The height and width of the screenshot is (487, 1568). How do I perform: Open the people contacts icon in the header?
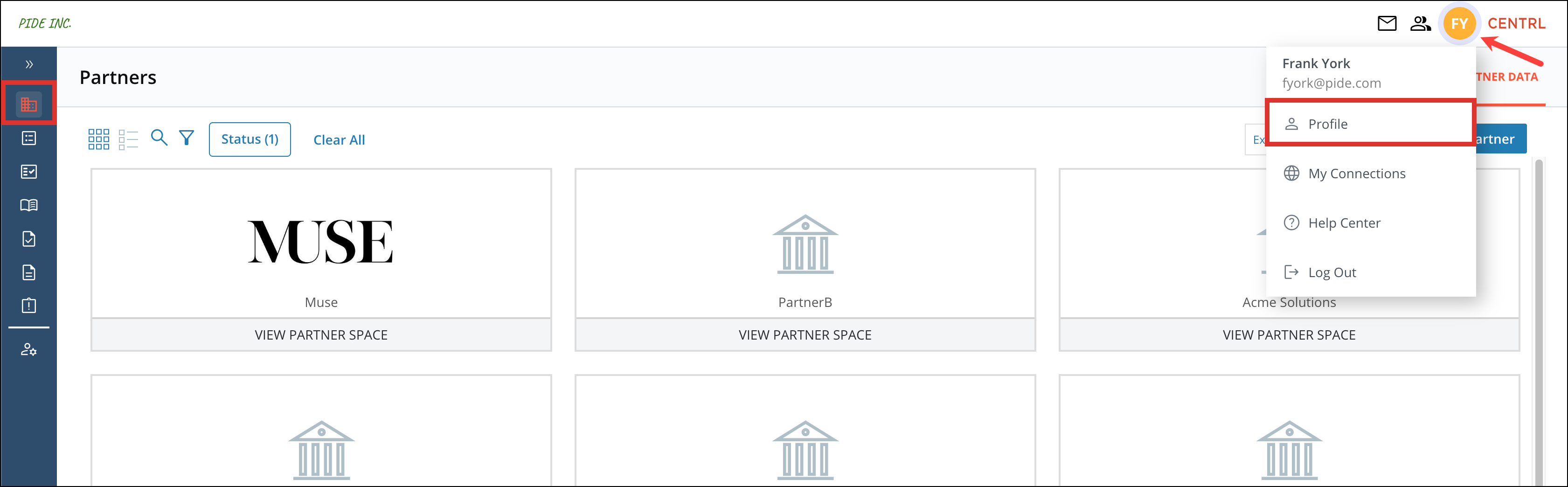pos(1420,24)
